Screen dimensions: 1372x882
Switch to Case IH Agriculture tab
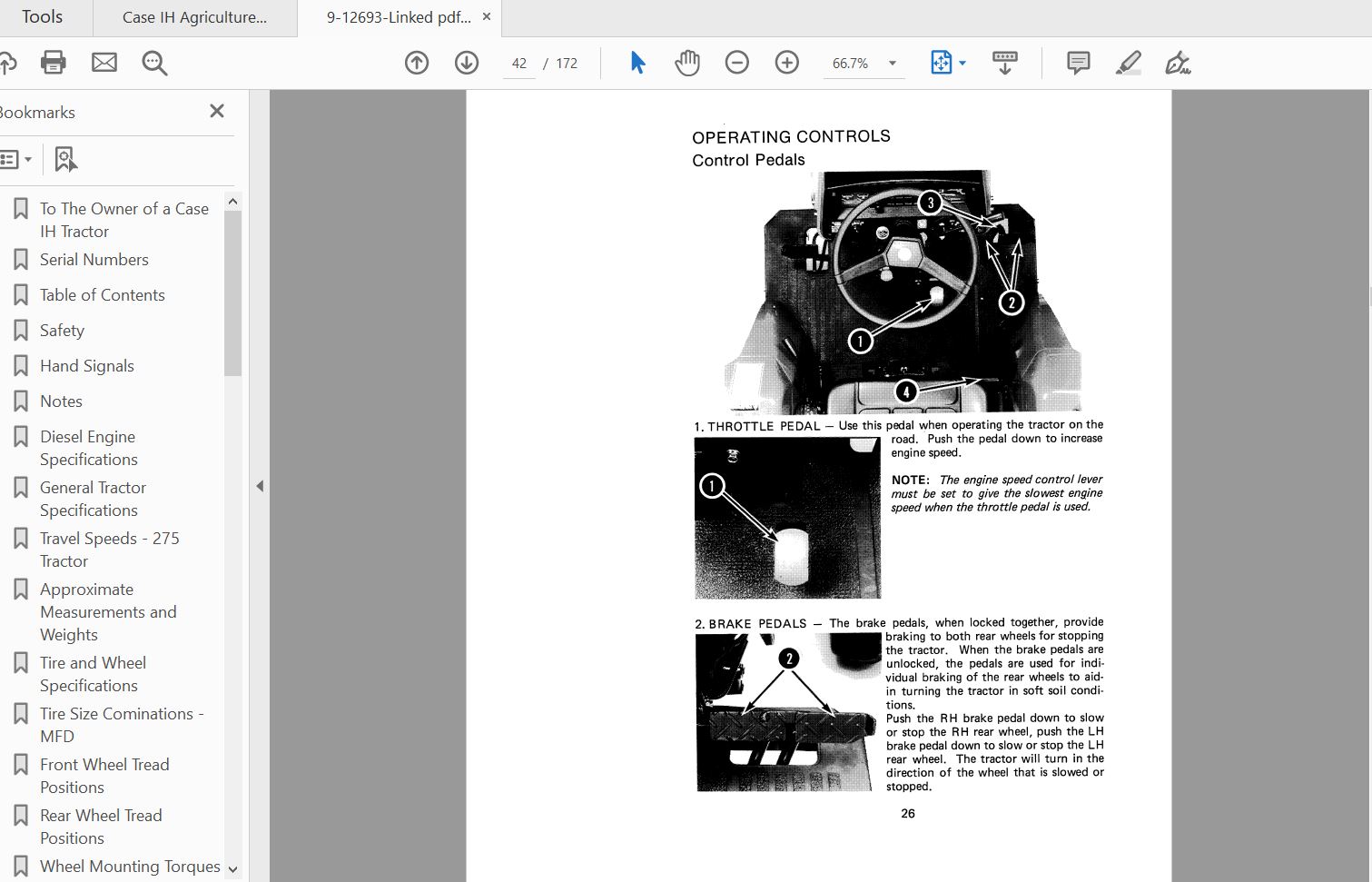(194, 17)
